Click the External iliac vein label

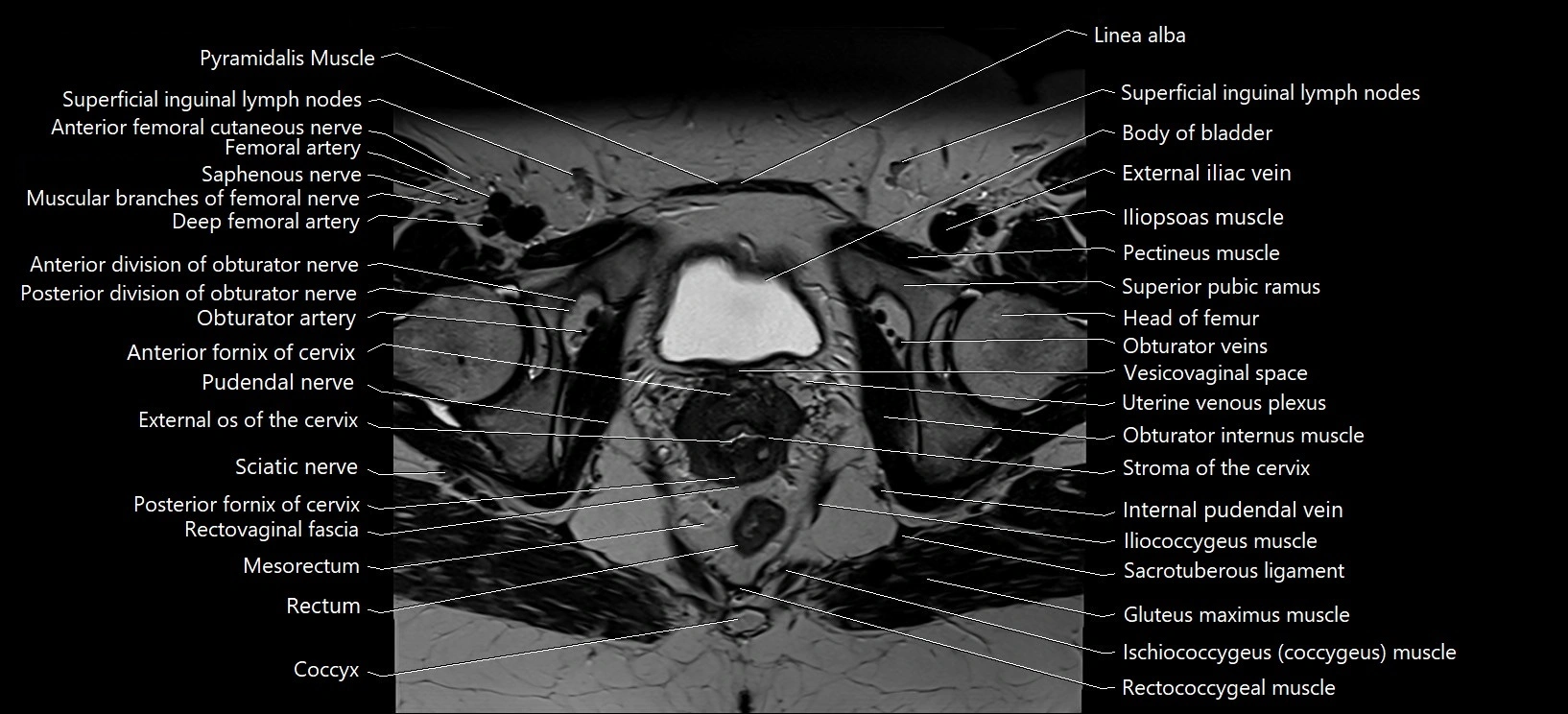pos(1206,174)
